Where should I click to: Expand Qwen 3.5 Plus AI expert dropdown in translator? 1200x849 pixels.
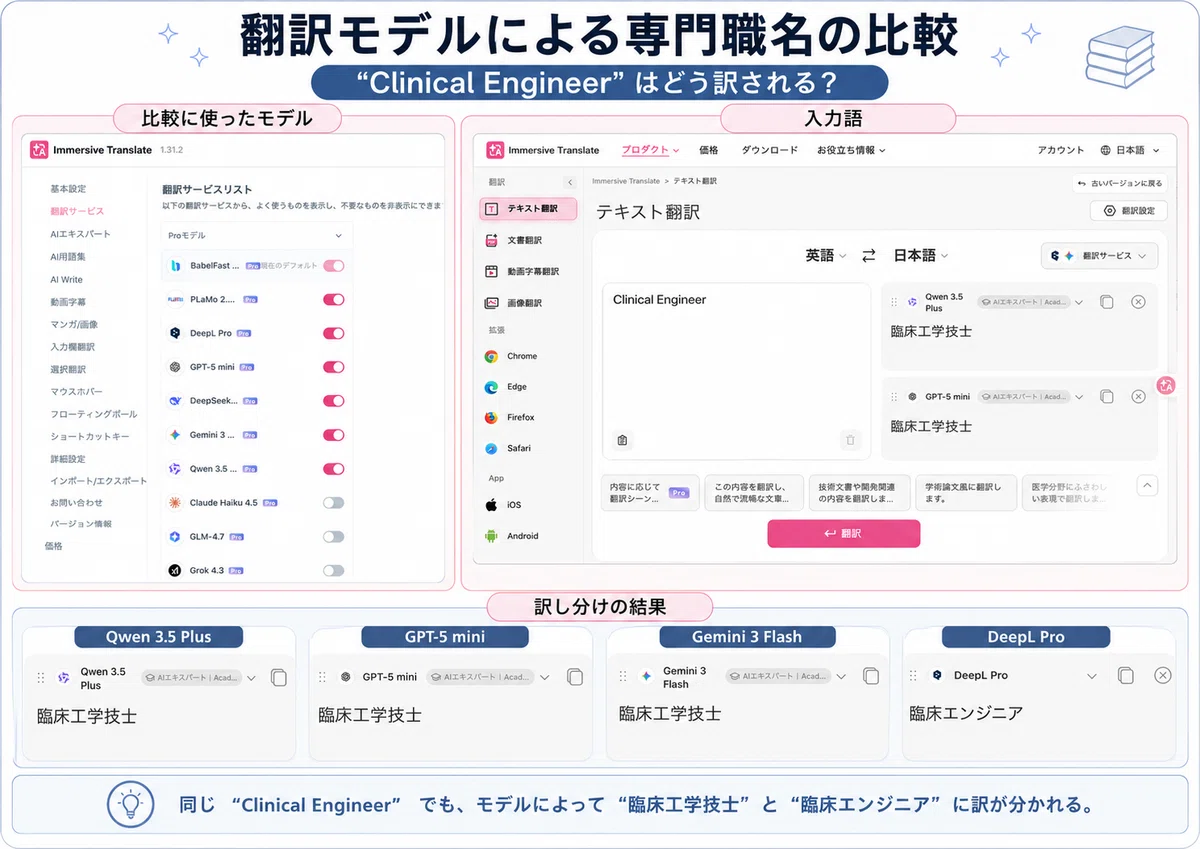(x=1078, y=302)
